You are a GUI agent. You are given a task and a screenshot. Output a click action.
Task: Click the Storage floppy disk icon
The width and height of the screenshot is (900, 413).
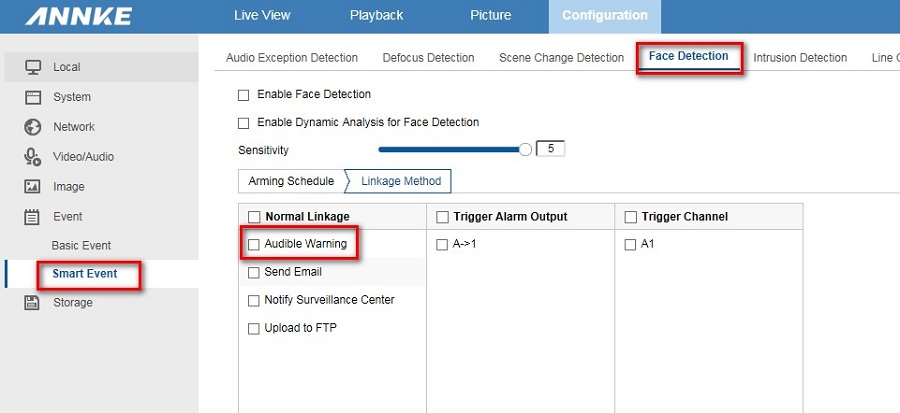pos(32,302)
